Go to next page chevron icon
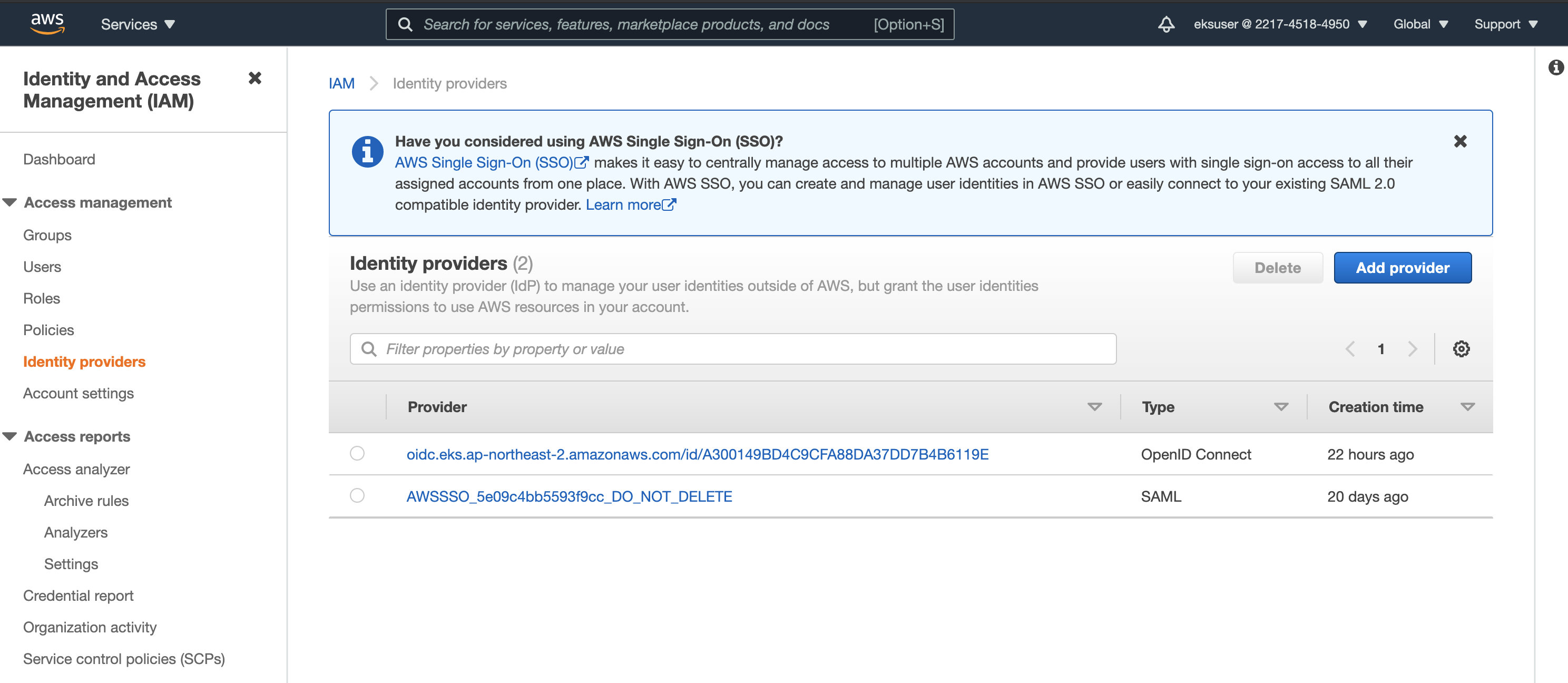Image resolution: width=1568 pixels, height=683 pixels. [x=1412, y=349]
